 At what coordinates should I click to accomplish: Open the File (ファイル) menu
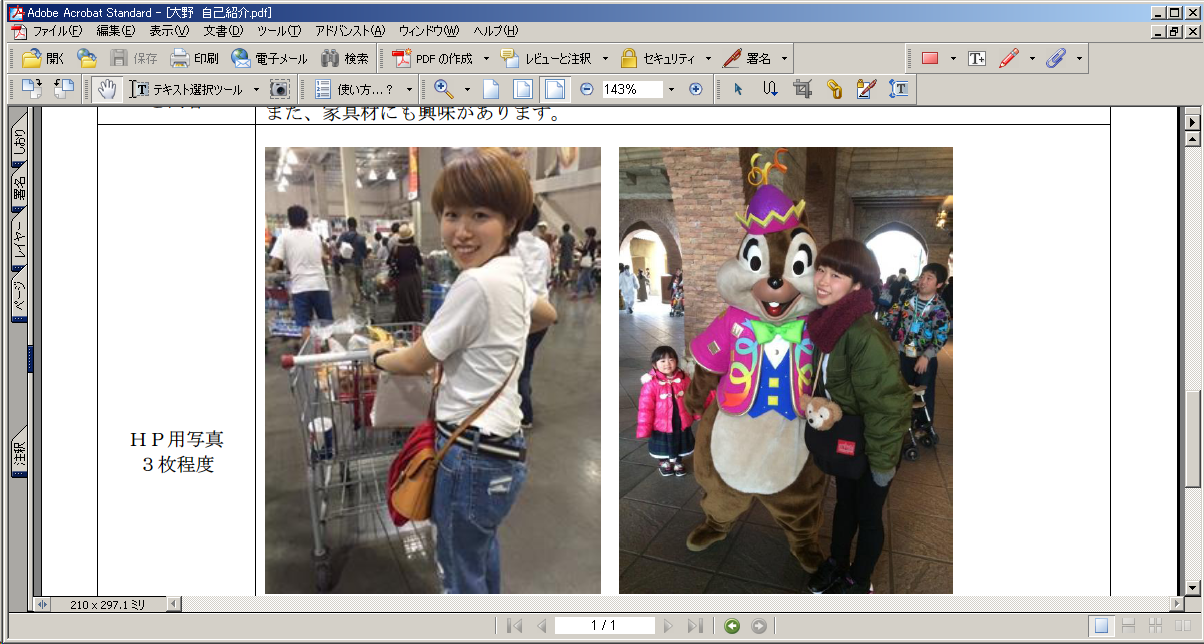[57, 31]
